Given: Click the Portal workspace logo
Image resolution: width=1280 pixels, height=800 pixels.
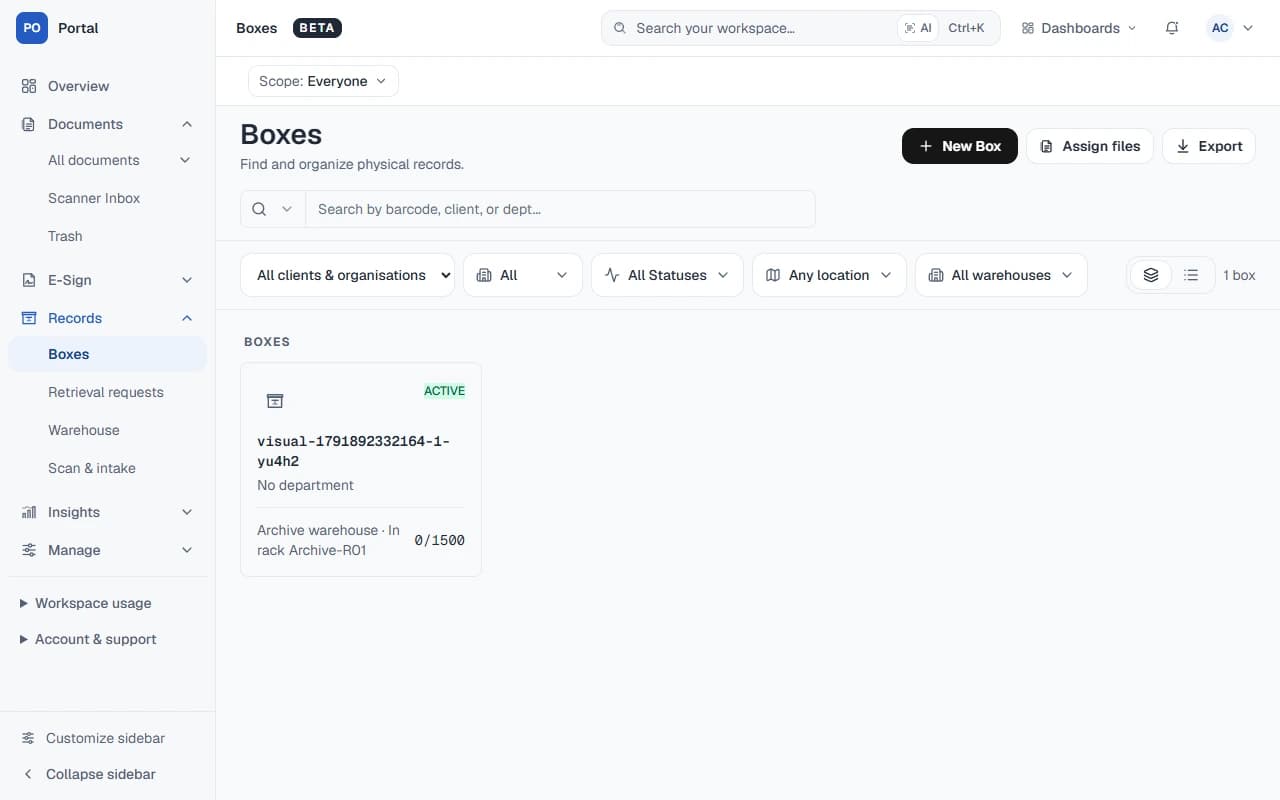Looking at the screenshot, I should pyautogui.click(x=32, y=28).
